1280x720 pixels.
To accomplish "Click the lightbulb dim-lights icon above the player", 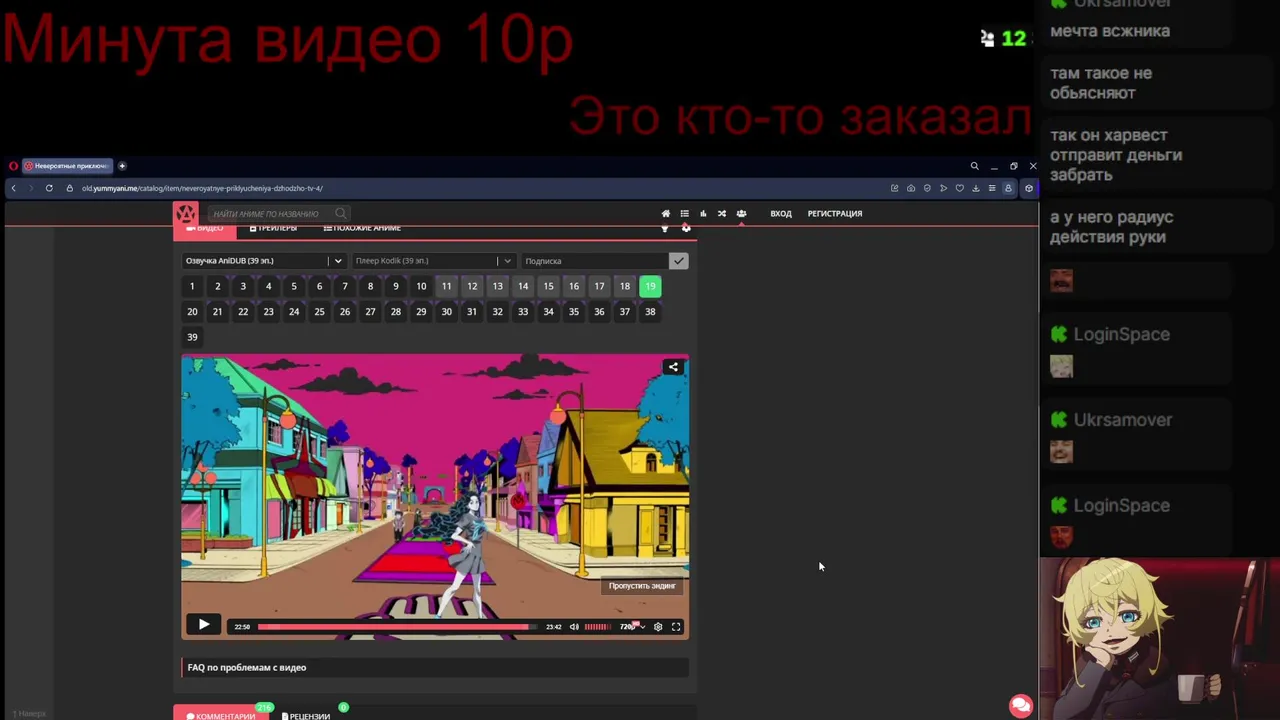I will [664, 229].
